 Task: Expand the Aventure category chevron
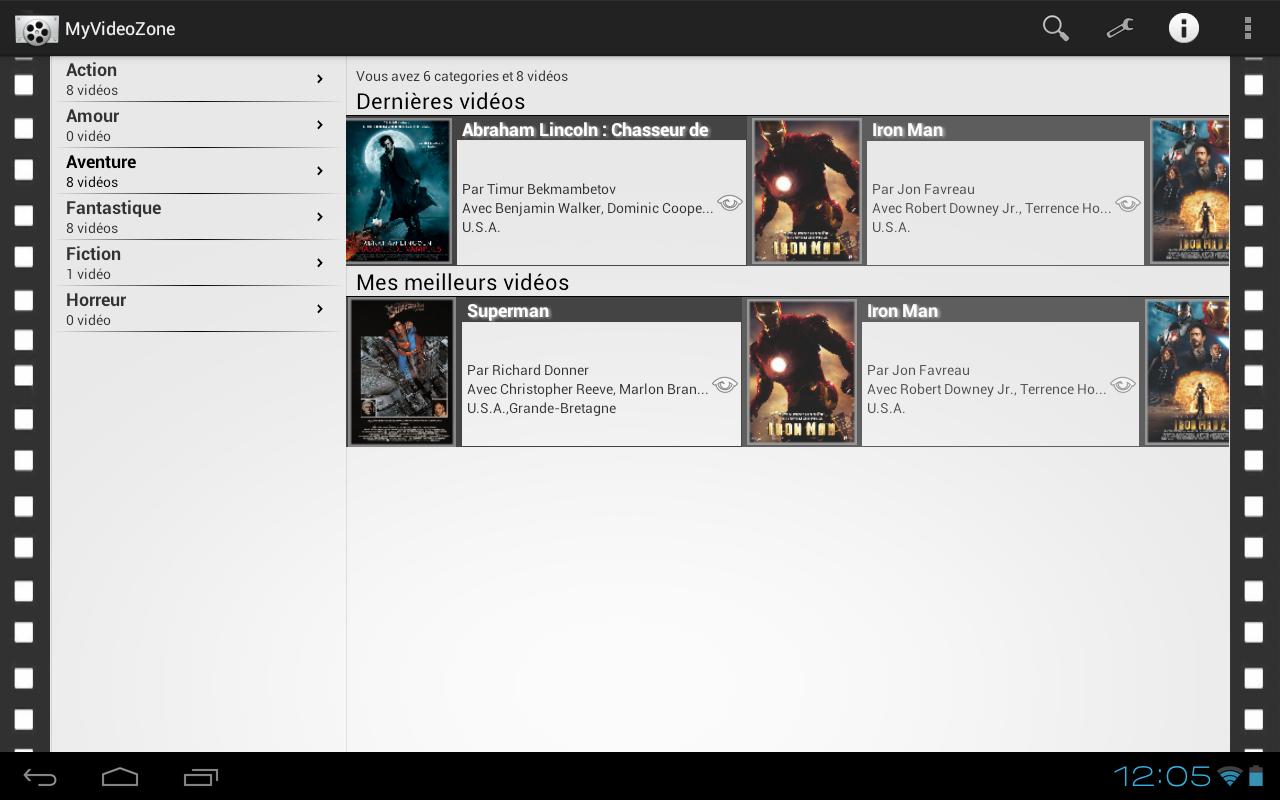click(320, 171)
